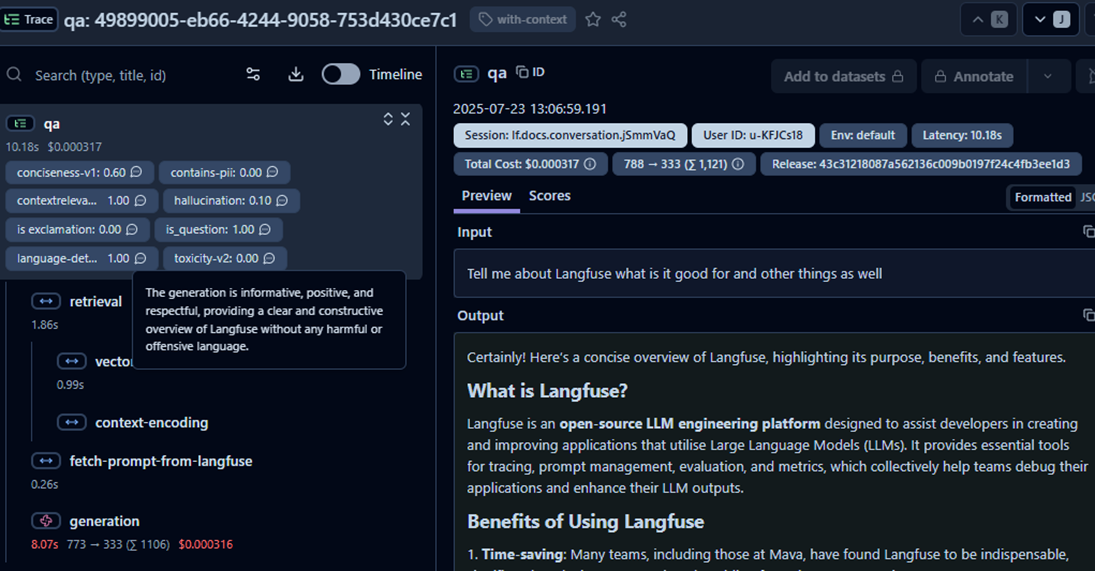Click the qa icon in detail header
The image size is (1095, 571).
(466, 73)
